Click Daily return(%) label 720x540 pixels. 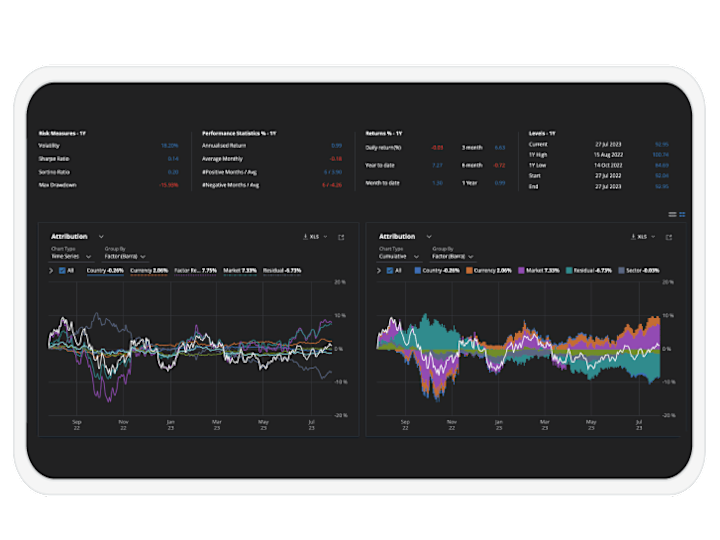pos(383,148)
